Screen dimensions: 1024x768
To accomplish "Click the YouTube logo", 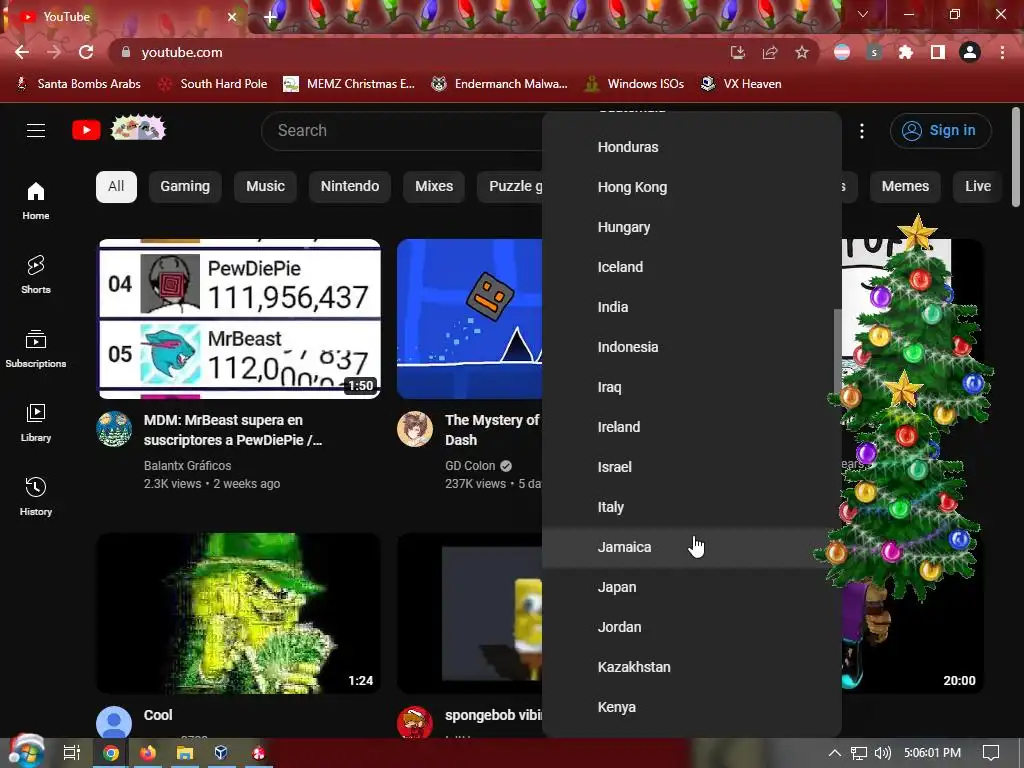I will (x=86, y=131).
